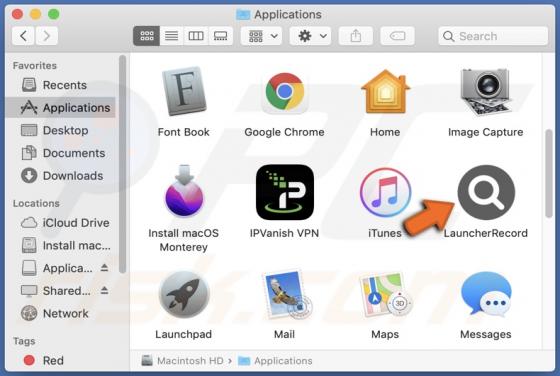The height and width of the screenshot is (376, 560).
Task: Select the LauncherRecord magnifier app icon
Action: (x=486, y=192)
